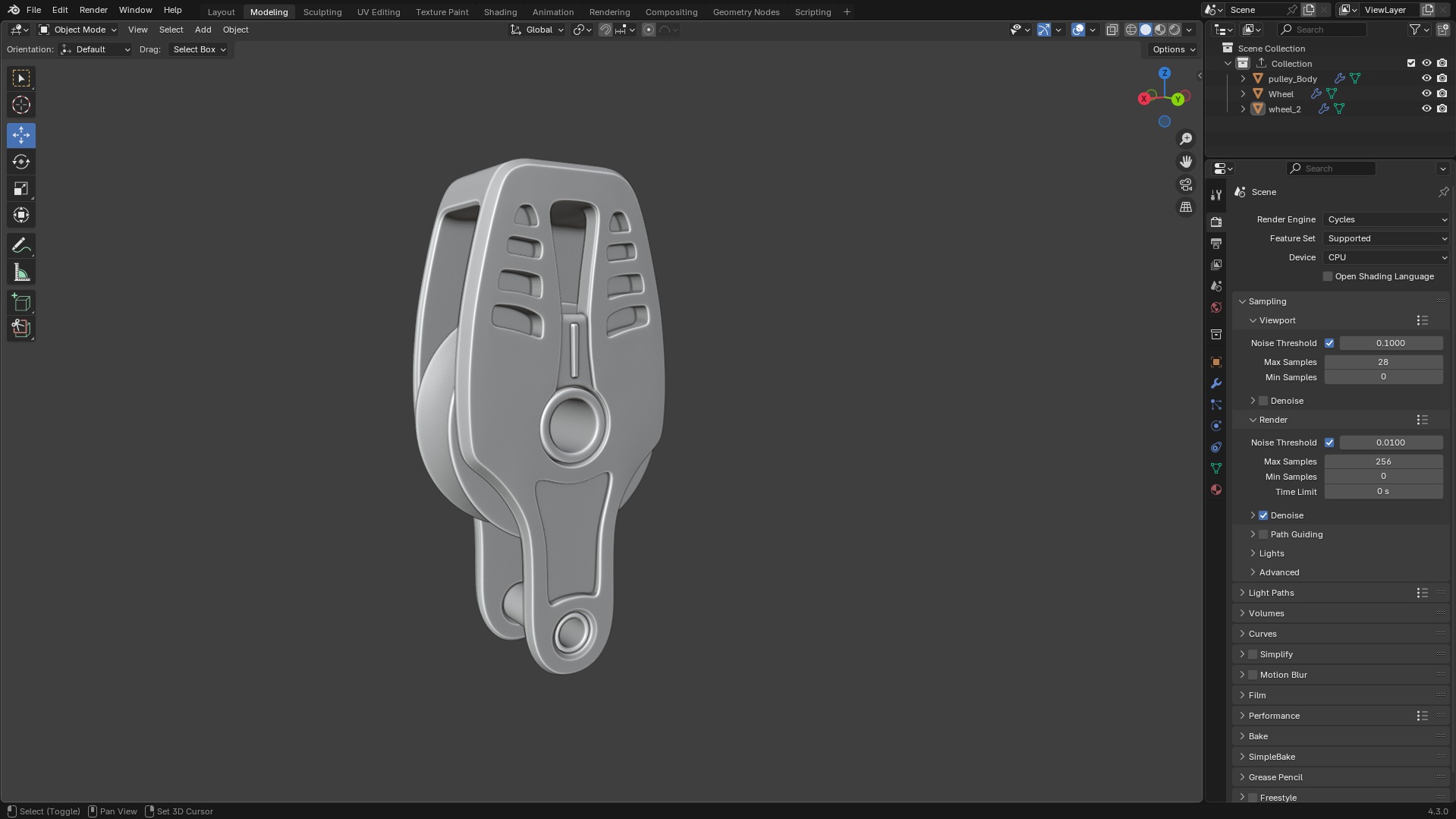Open the Physics properties tab
Image resolution: width=1456 pixels, height=819 pixels.
coord(1216,426)
